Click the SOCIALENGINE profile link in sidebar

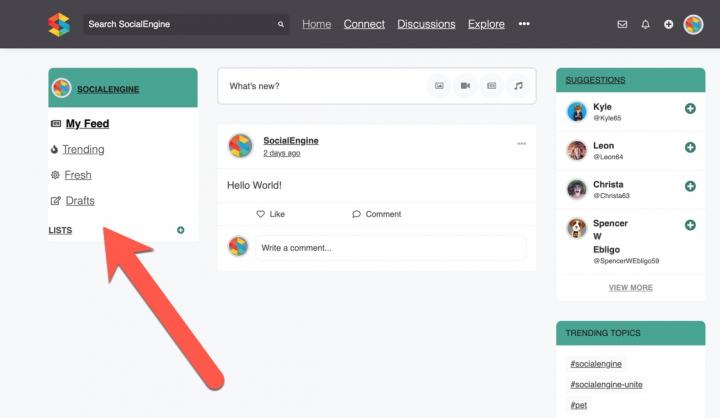(x=108, y=89)
